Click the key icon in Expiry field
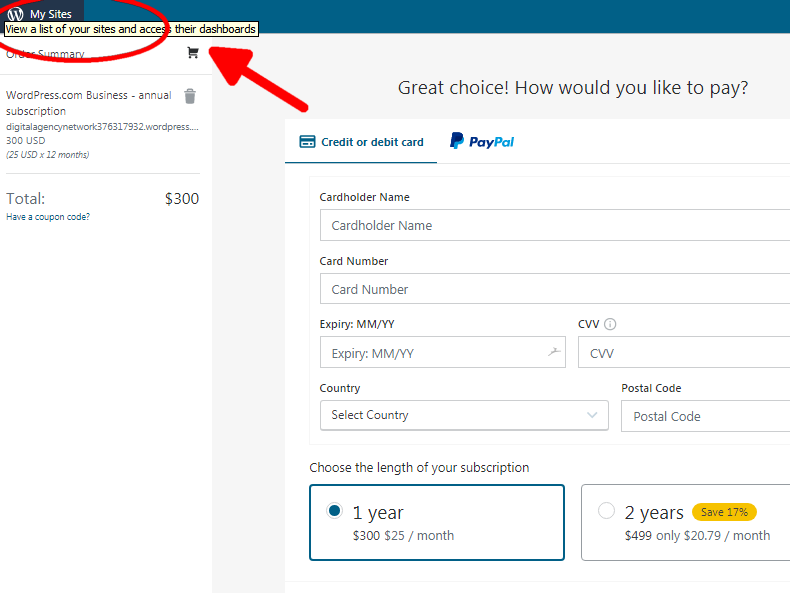This screenshot has width=790, height=593. (x=553, y=352)
